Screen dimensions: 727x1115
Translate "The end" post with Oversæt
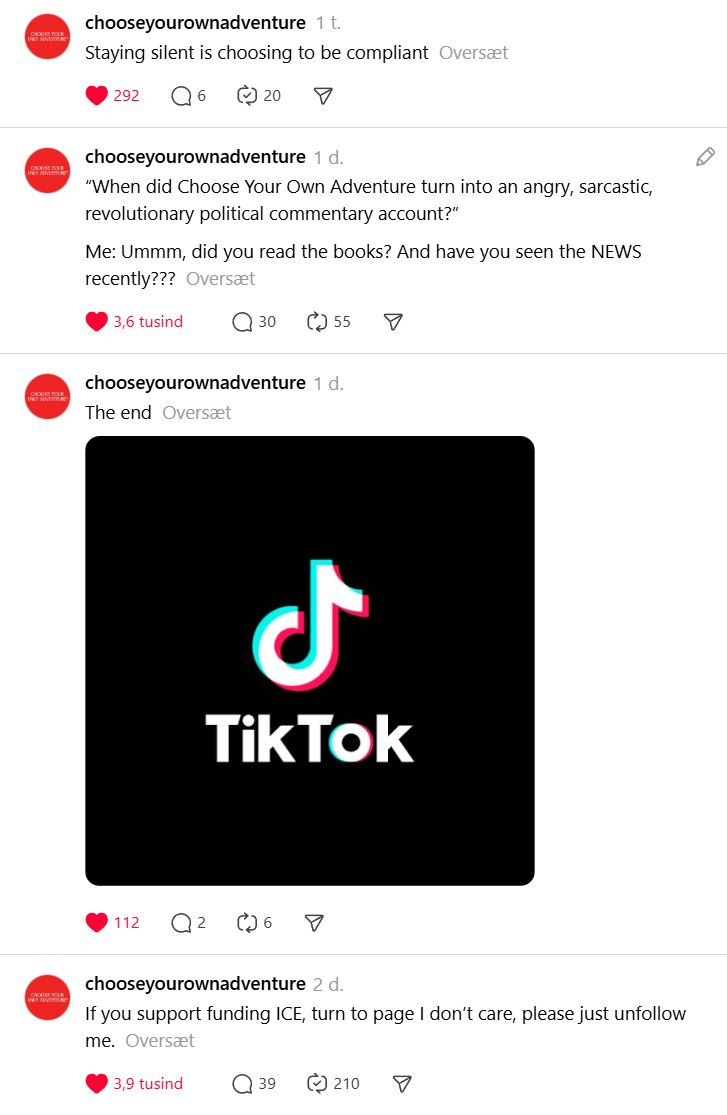[197, 413]
